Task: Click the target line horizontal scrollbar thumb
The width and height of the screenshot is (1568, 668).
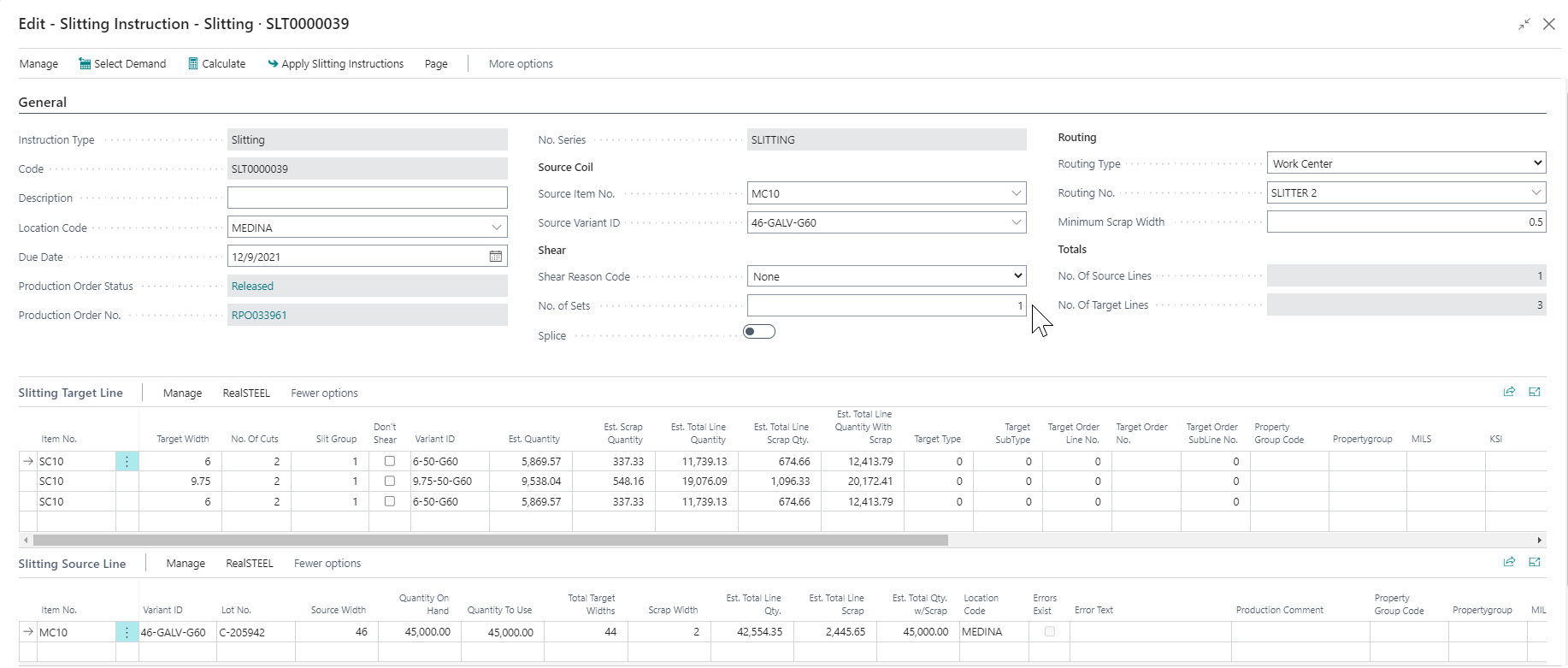Action: (490, 540)
